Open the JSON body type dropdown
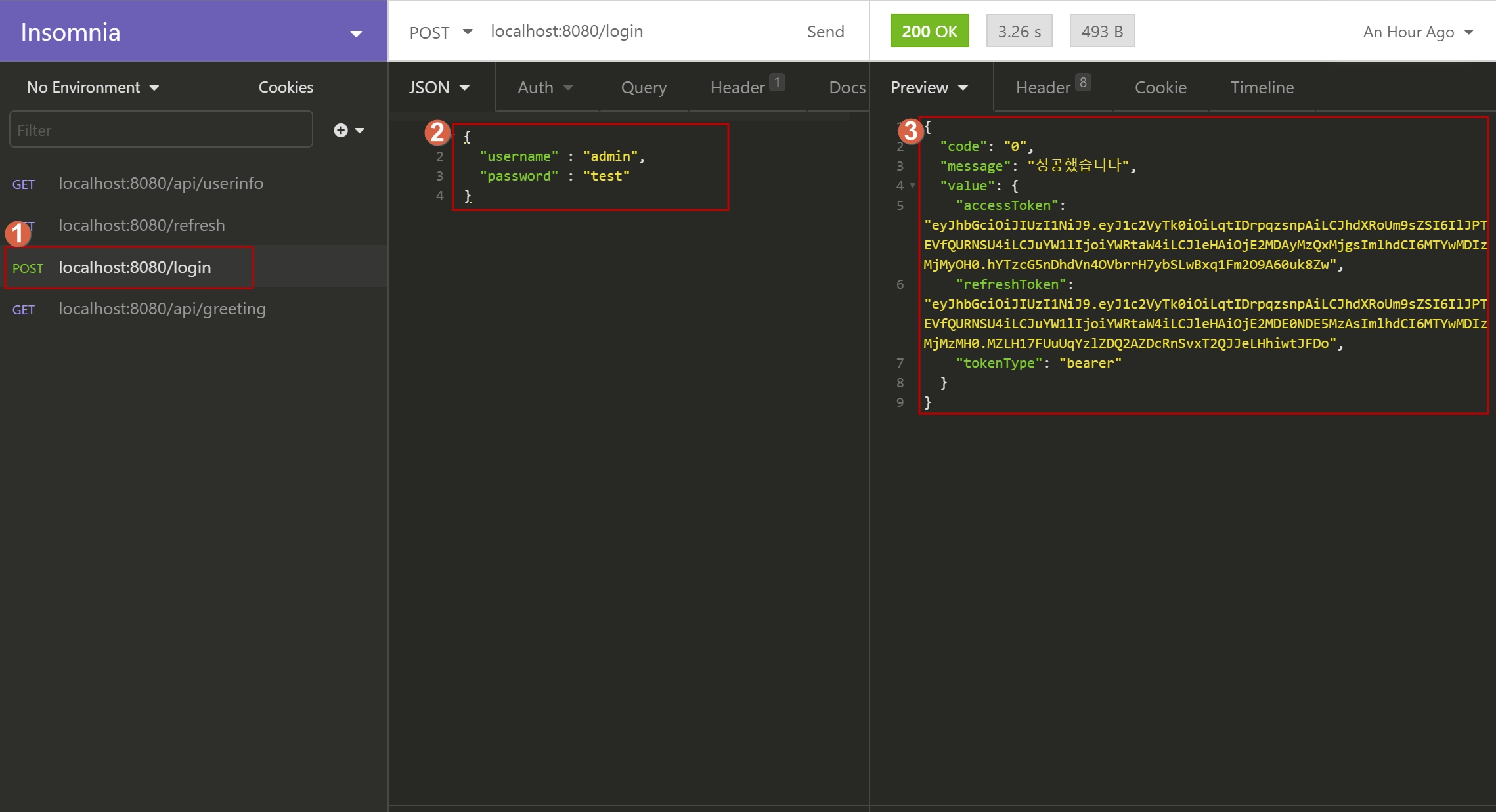Screen dimensions: 1496x812 pyautogui.click(x=439, y=87)
